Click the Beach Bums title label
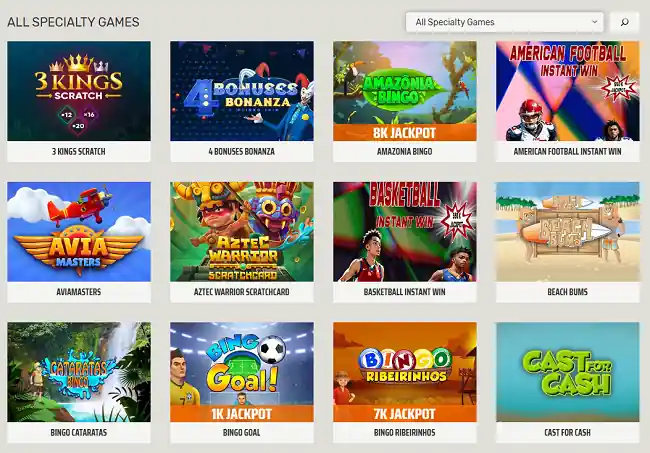650x453 pixels. (568, 292)
